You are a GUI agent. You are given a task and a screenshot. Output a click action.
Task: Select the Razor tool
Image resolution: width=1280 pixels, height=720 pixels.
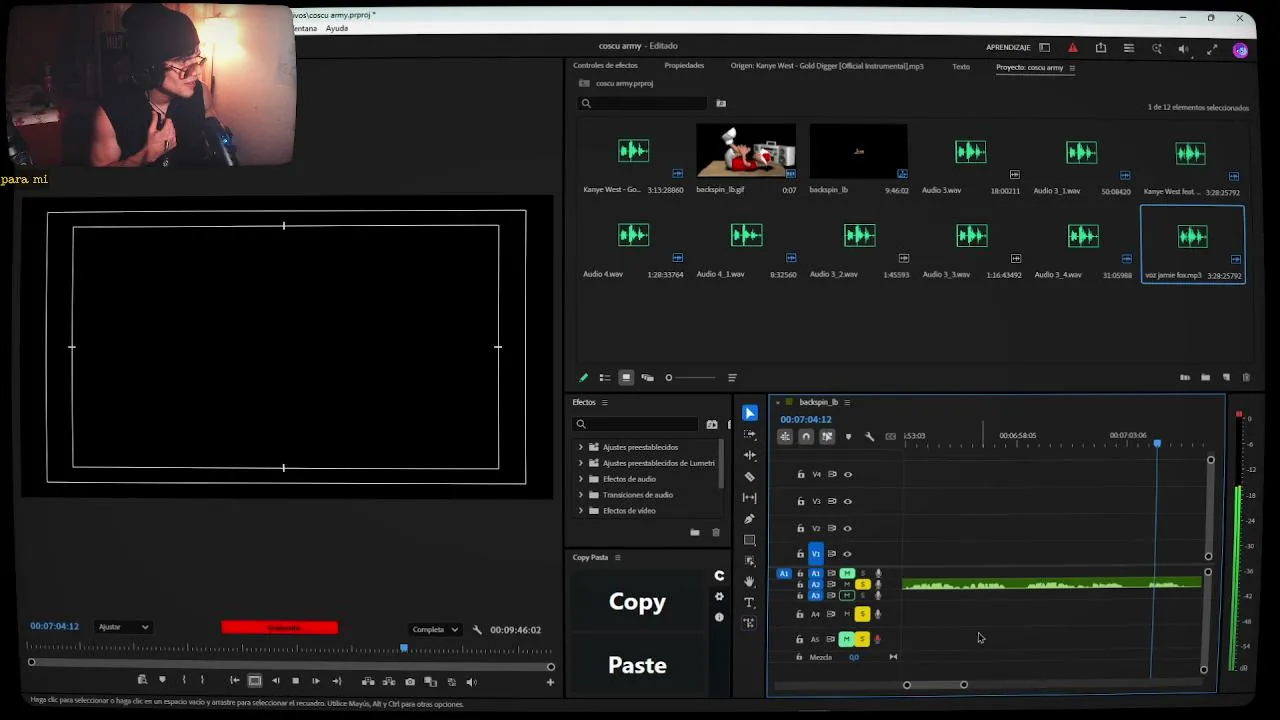(x=750, y=477)
